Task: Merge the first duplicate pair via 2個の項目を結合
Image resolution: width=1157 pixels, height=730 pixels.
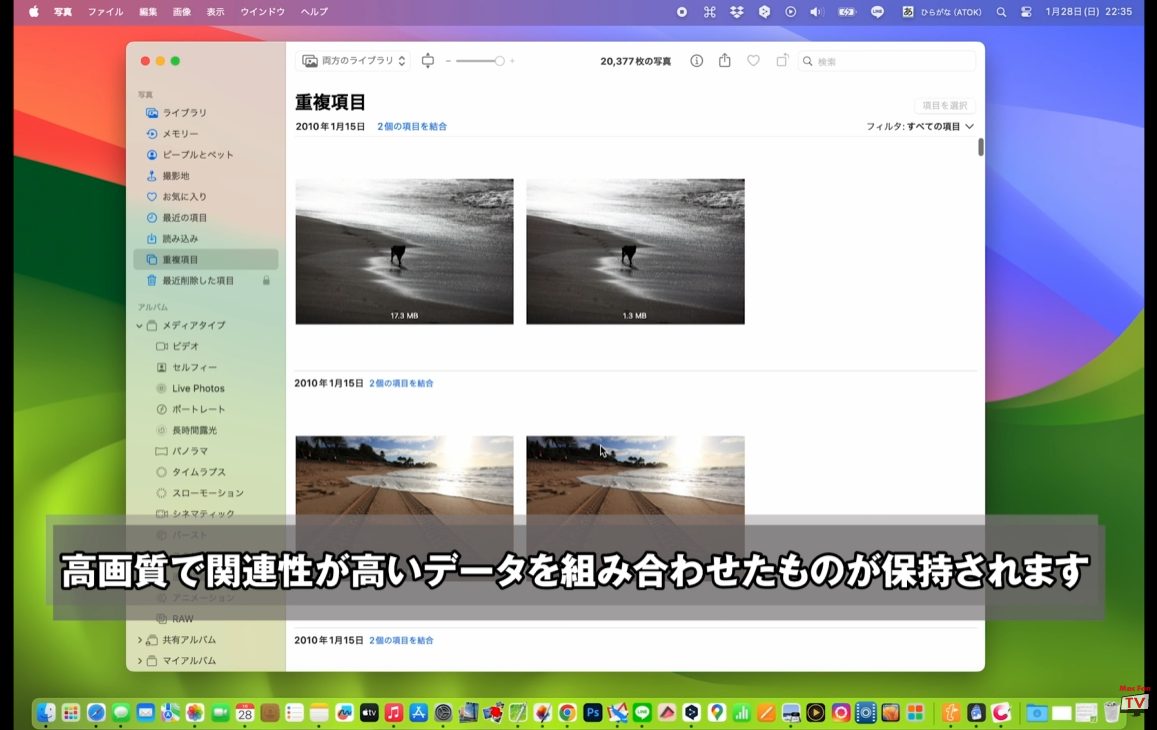Action: [412, 126]
